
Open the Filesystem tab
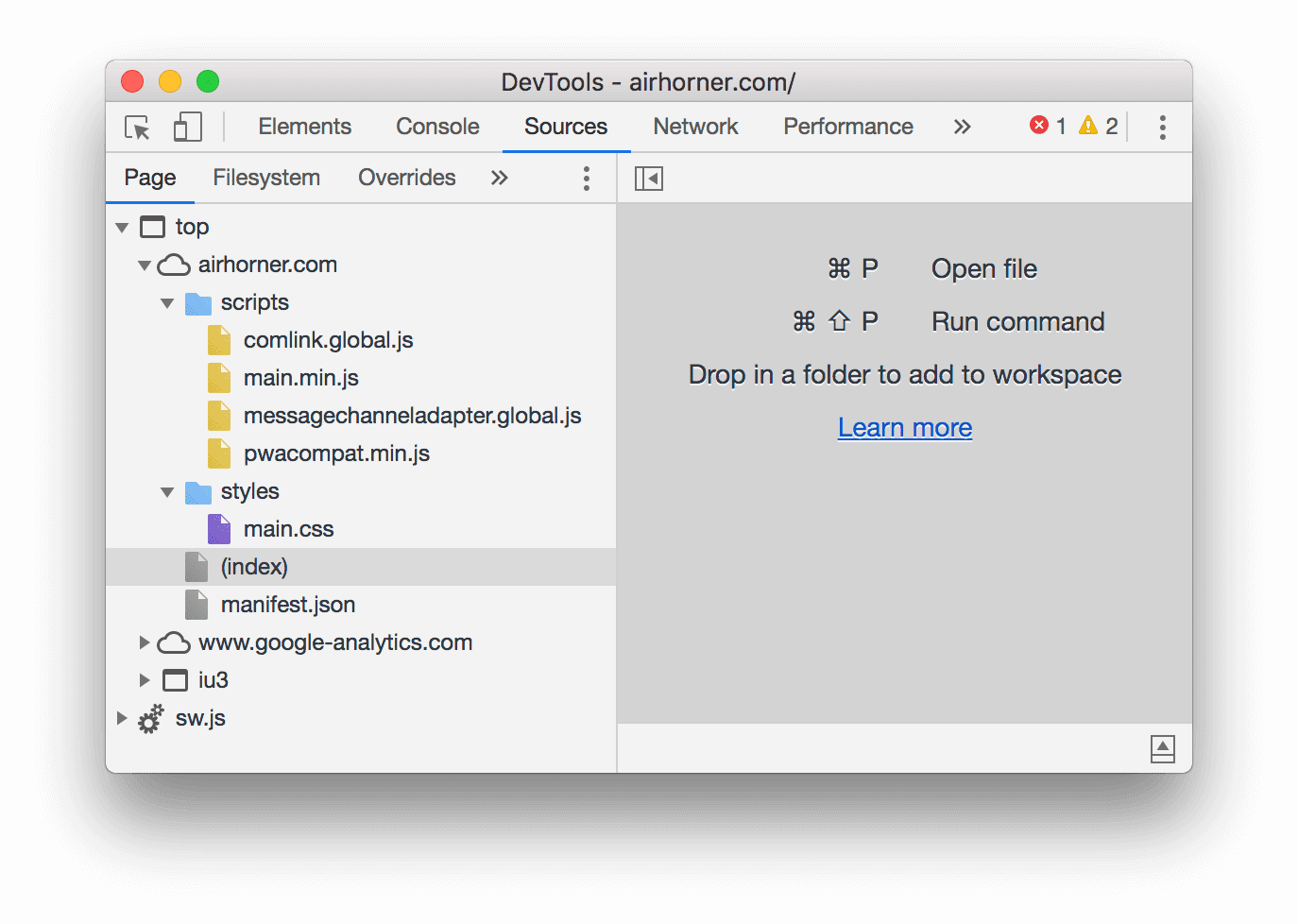(266, 178)
